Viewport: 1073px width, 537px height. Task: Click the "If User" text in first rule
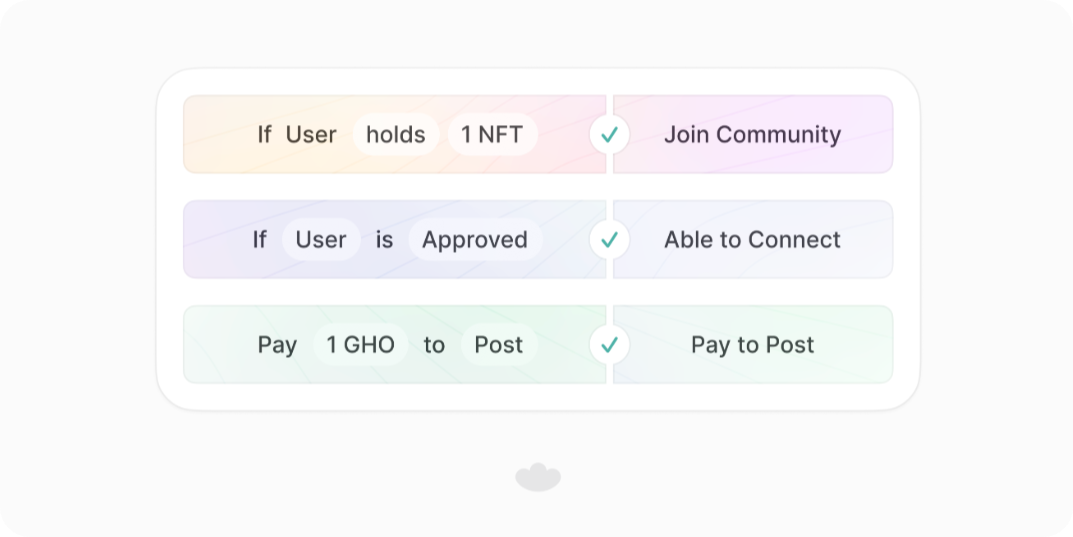click(x=297, y=135)
